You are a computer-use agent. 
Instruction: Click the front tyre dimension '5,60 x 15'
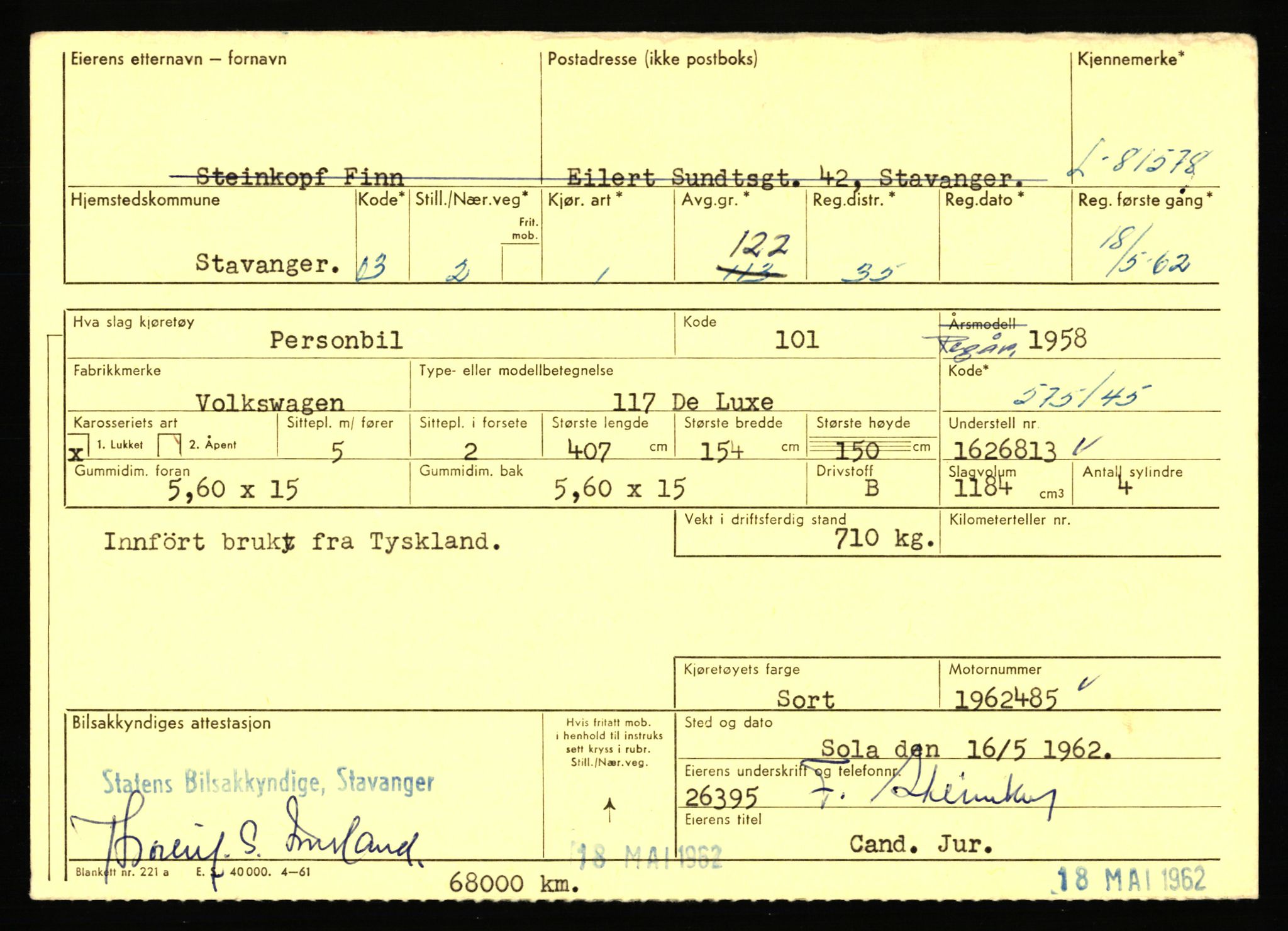[x=233, y=488]
